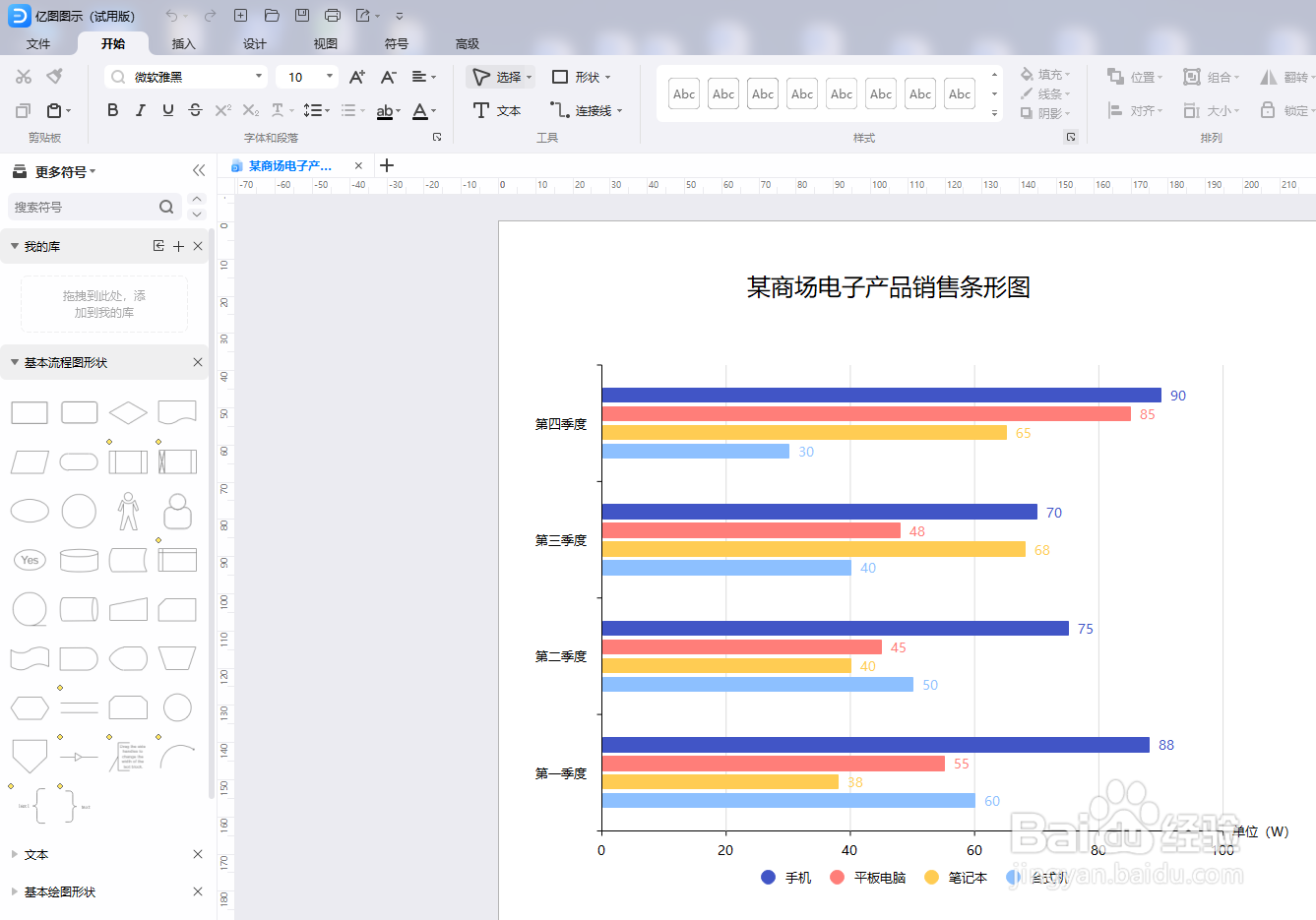Toggle underline formatting
1316x920 pixels.
tap(165, 109)
